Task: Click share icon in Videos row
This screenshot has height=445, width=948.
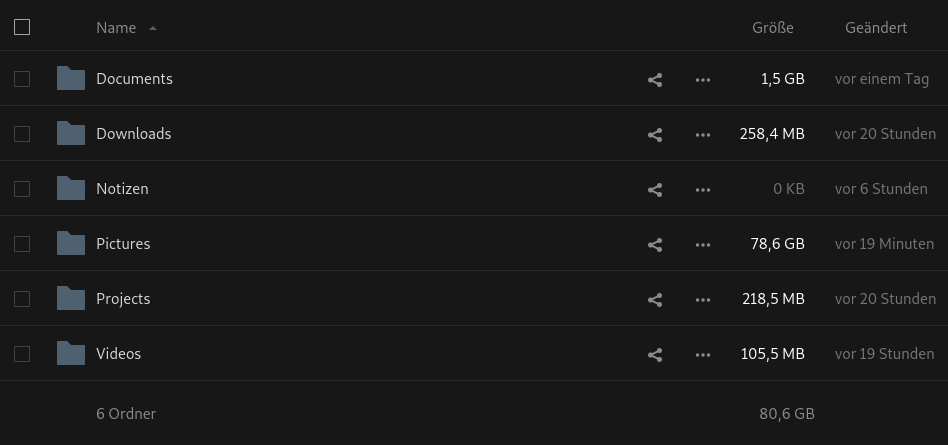Action: [655, 355]
